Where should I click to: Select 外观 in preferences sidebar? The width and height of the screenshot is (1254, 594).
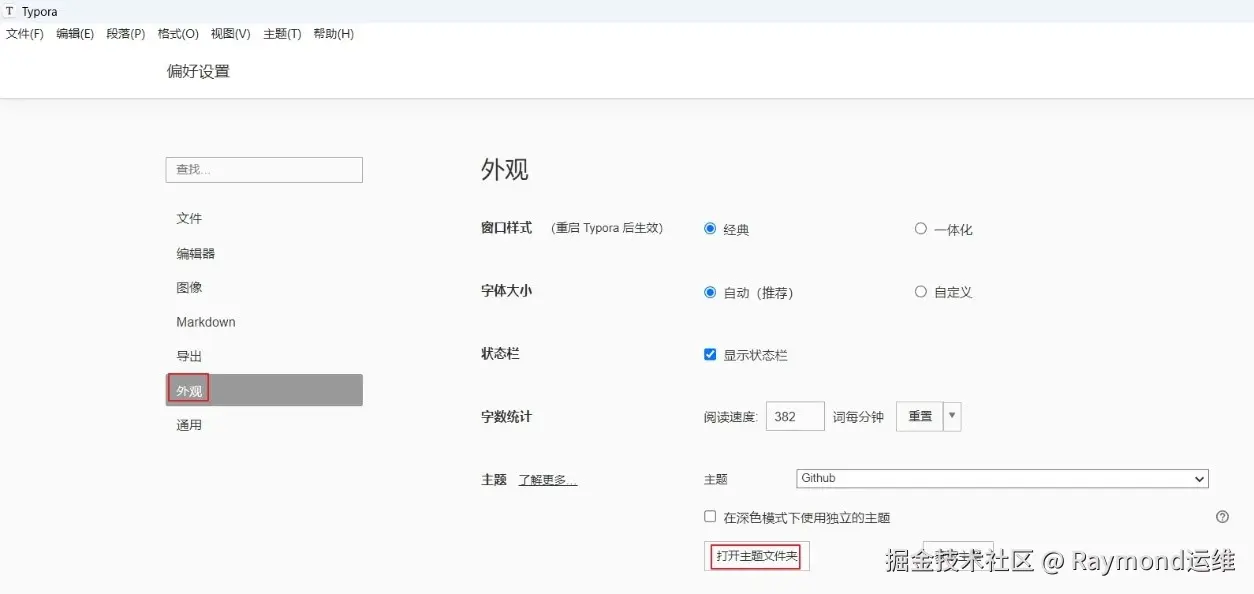click(264, 390)
